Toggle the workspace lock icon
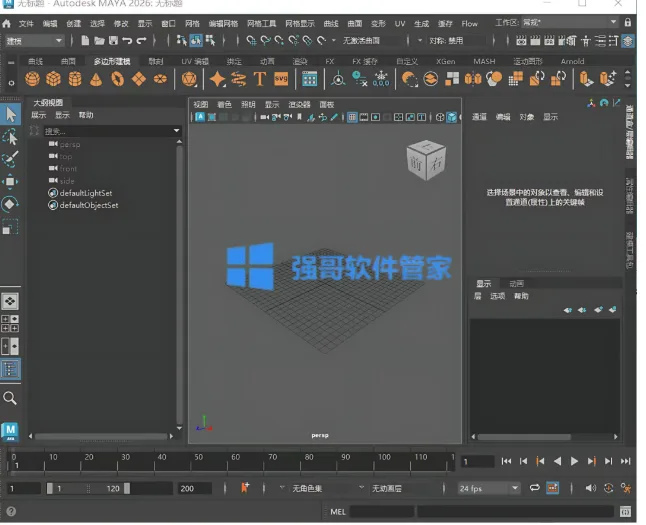Screen dimensions: 646x525 click(x=627, y=22)
